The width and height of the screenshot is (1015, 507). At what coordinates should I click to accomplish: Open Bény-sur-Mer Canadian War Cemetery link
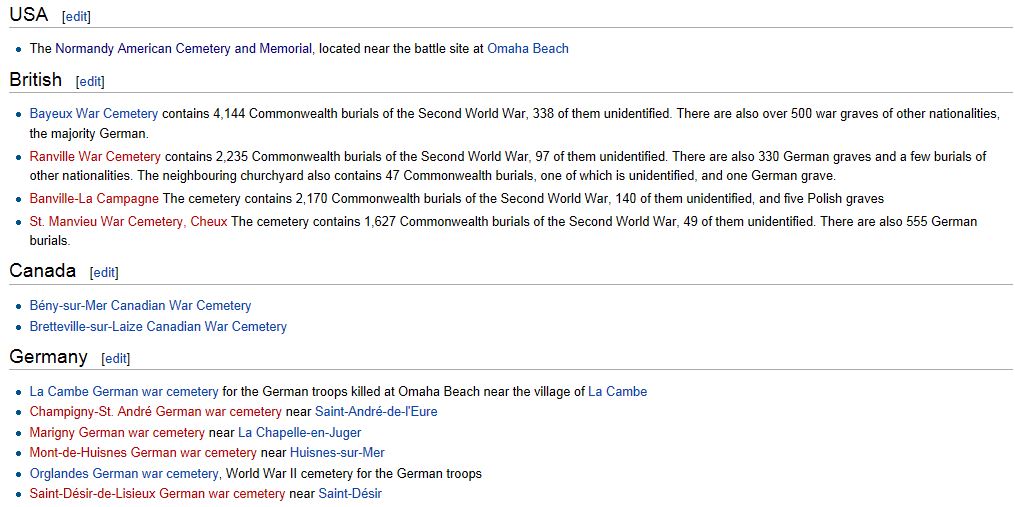(x=140, y=306)
